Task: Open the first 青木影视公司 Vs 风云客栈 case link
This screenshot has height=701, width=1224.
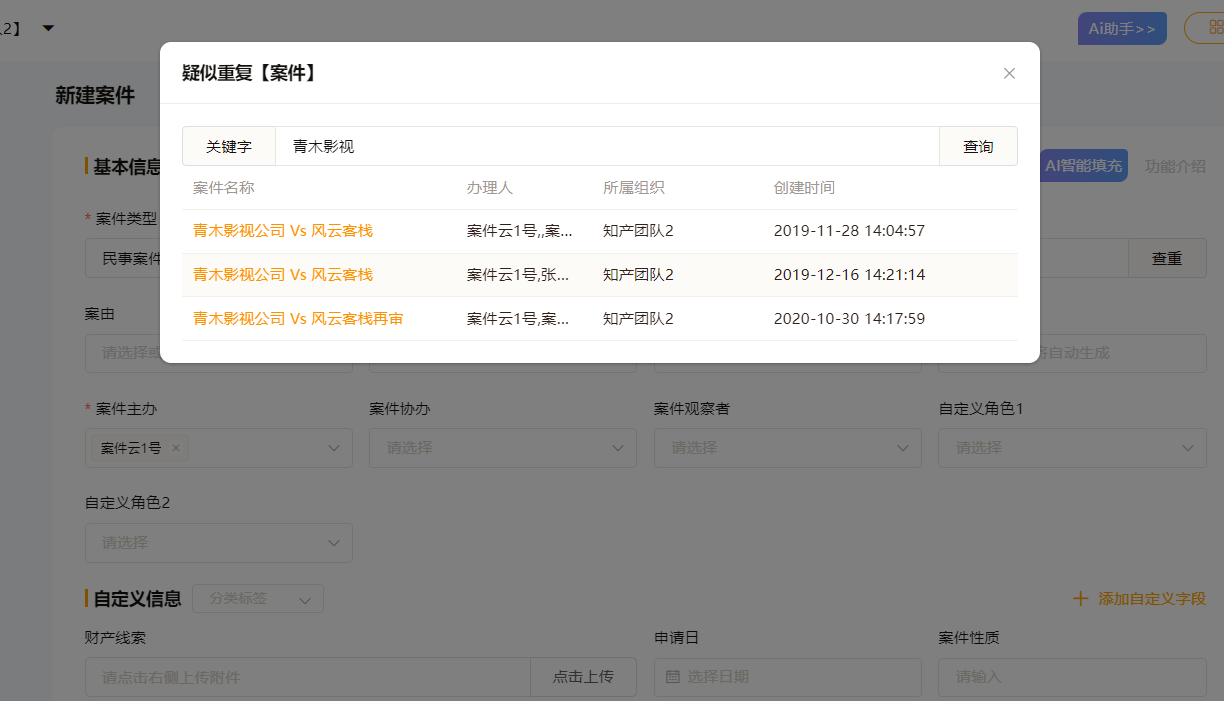Action: coord(283,231)
